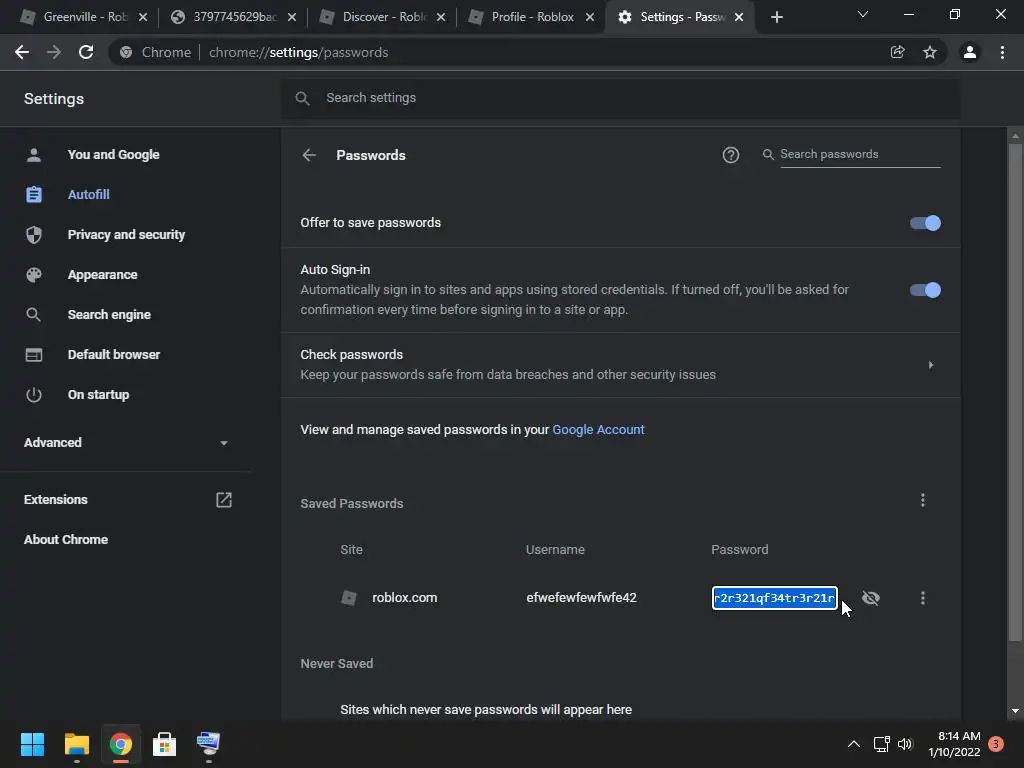Screen dimensions: 1024x768
Task: Open network tray icon
Action: 882,744
